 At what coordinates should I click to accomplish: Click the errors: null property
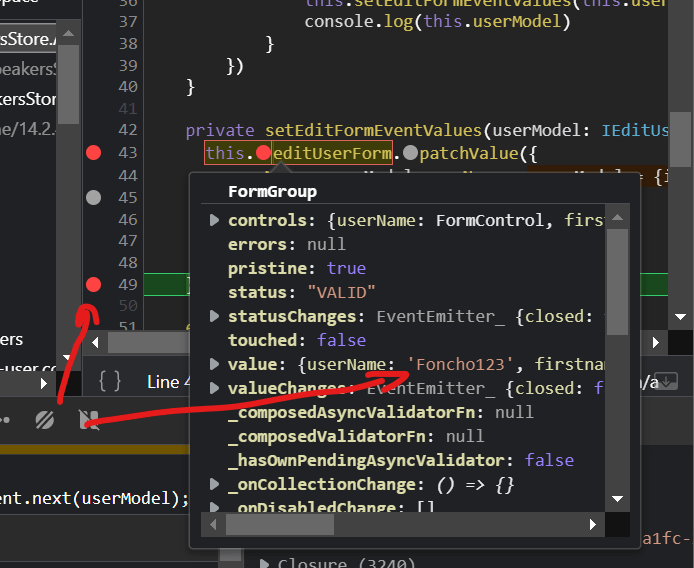pos(287,244)
